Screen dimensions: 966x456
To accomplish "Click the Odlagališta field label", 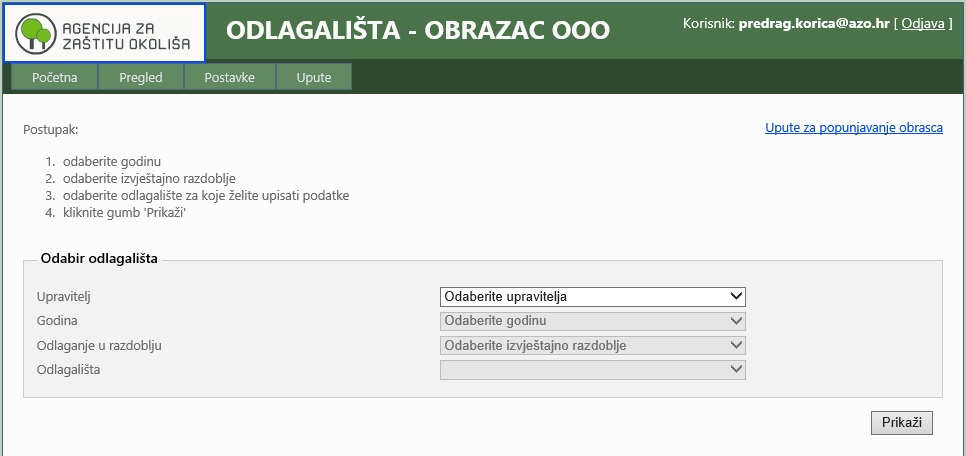I will pos(68,369).
